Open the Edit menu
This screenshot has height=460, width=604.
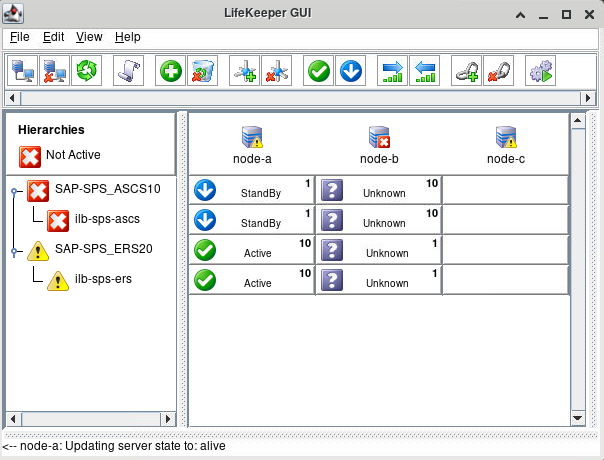tap(54, 37)
